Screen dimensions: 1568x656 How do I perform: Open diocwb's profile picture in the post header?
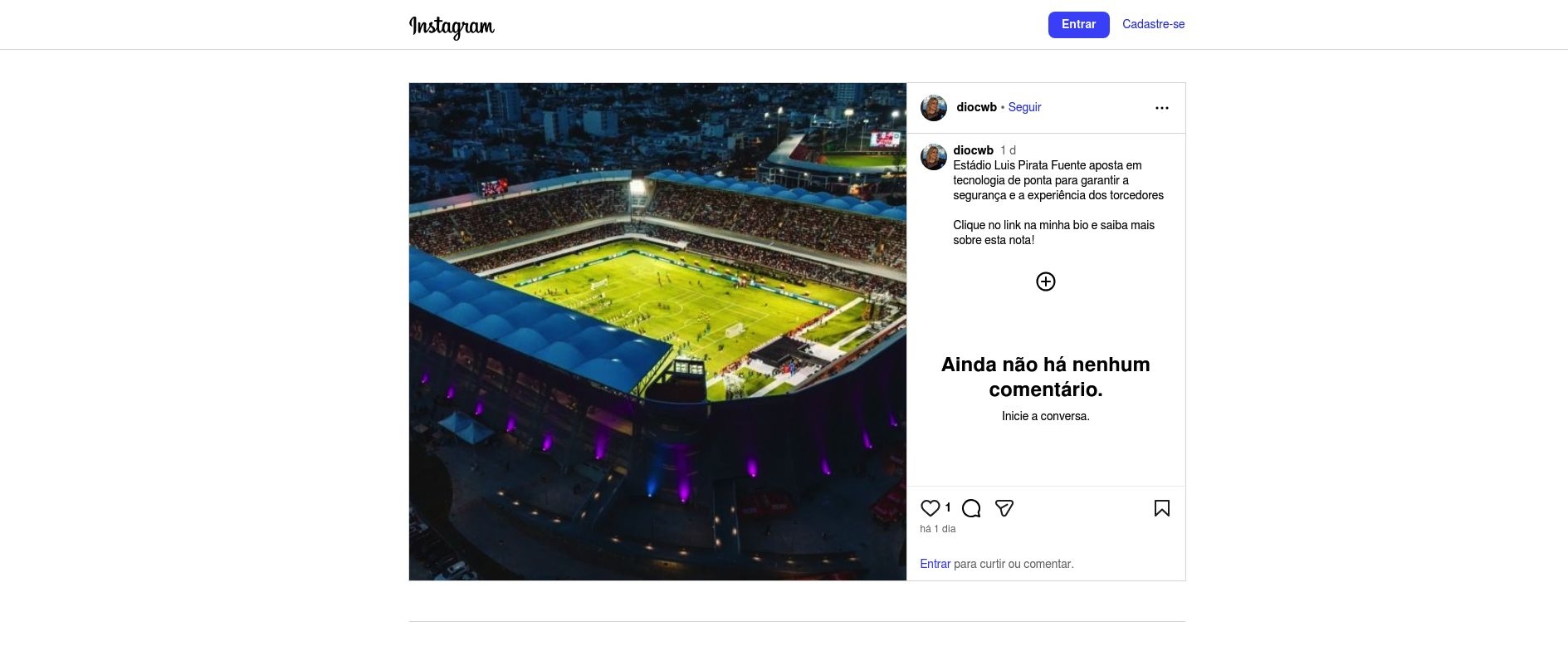934,108
